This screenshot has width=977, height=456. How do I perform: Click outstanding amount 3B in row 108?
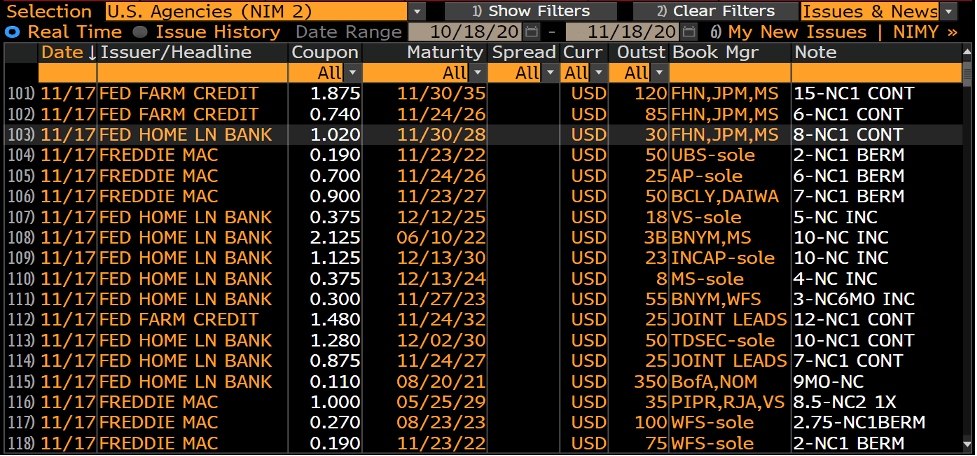coord(655,237)
